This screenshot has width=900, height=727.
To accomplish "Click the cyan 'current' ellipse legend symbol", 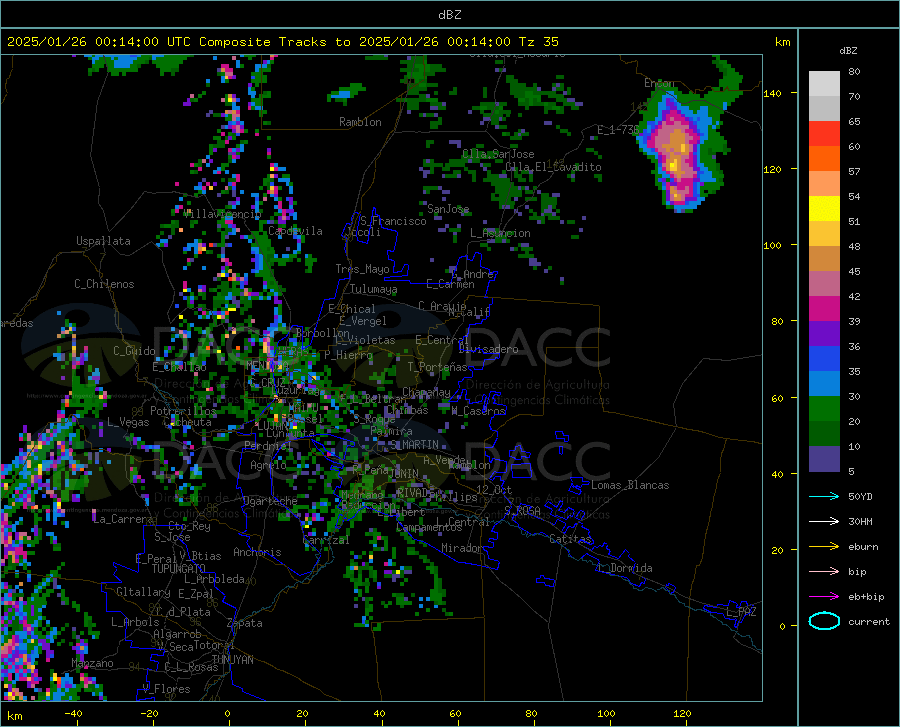I will (x=824, y=621).
